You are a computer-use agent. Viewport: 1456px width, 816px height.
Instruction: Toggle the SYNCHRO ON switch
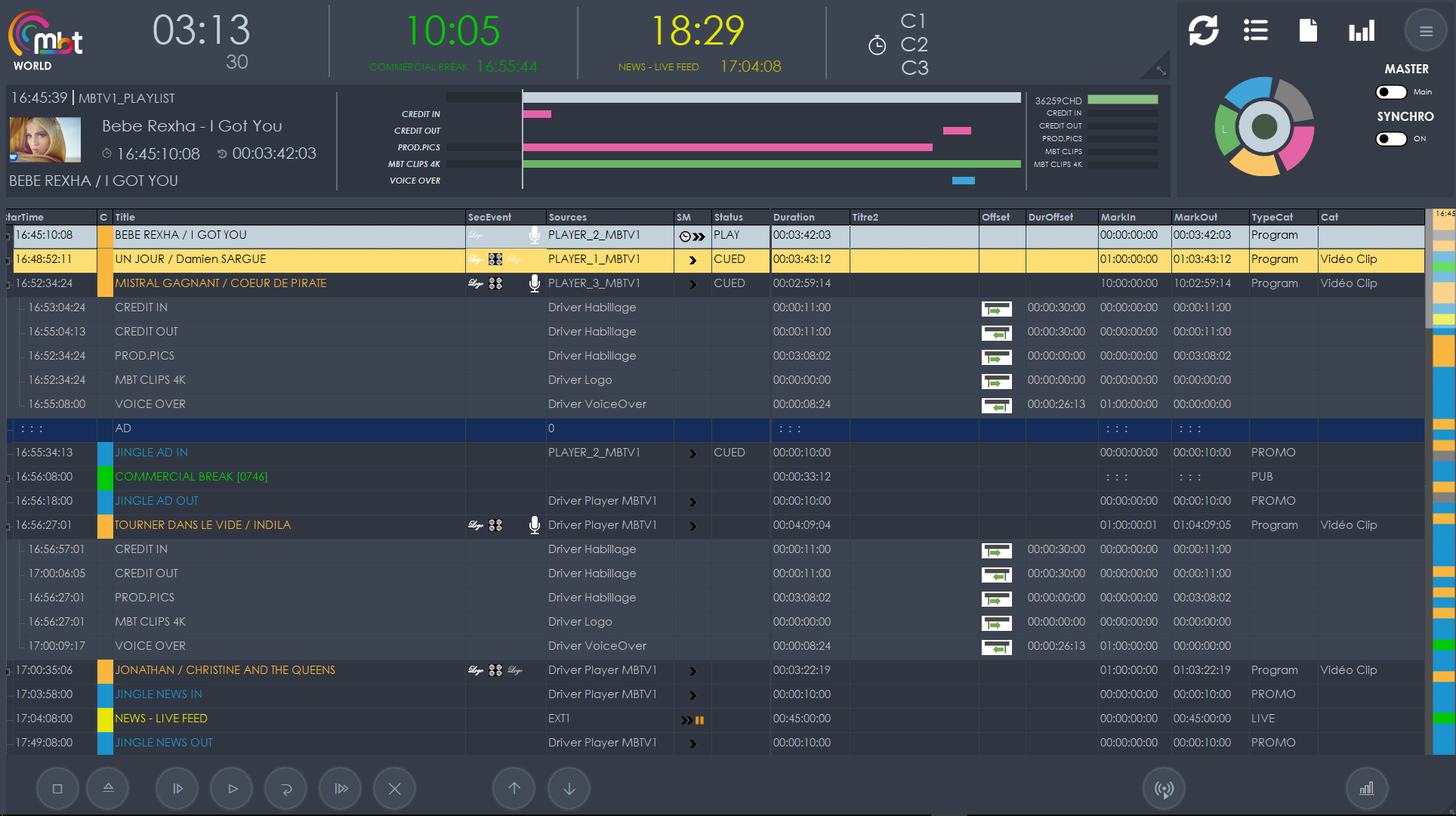point(1391,139)
